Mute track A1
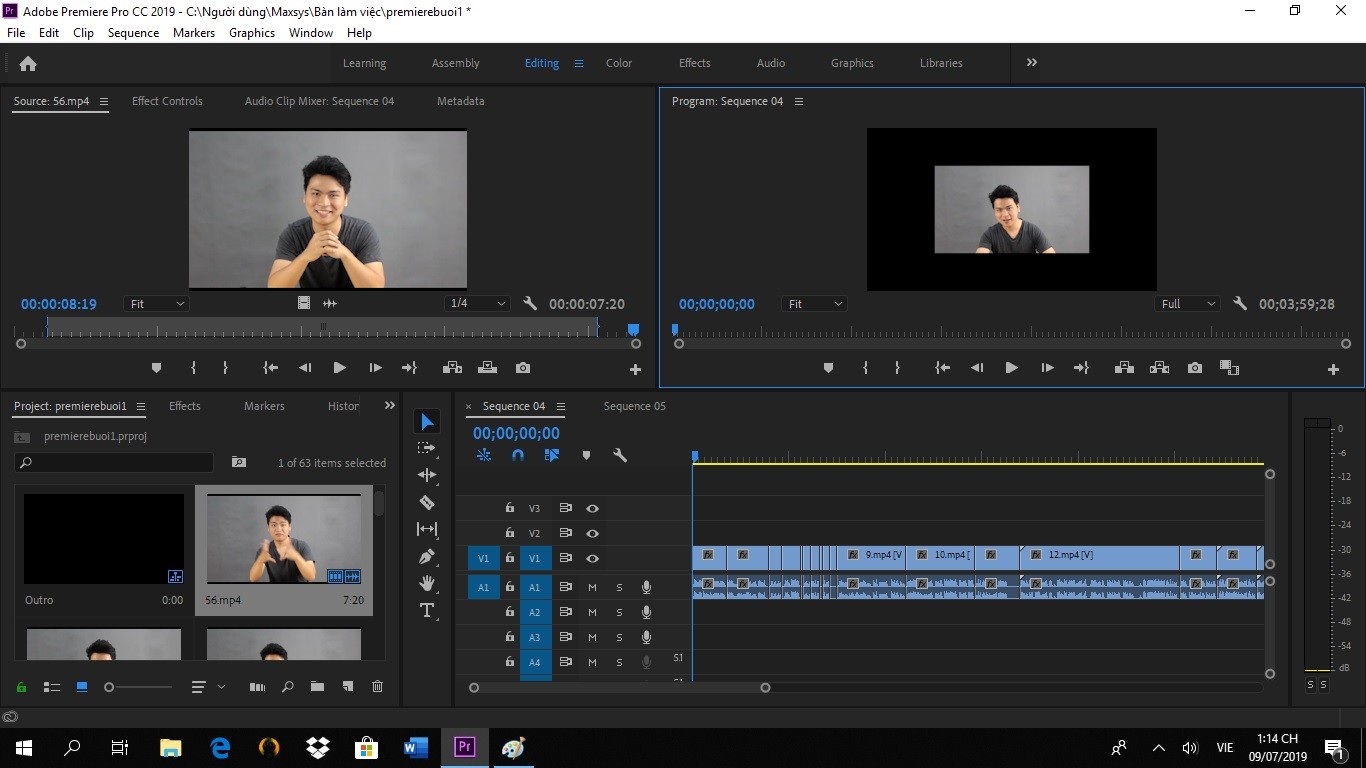 (x=592, y=587)
